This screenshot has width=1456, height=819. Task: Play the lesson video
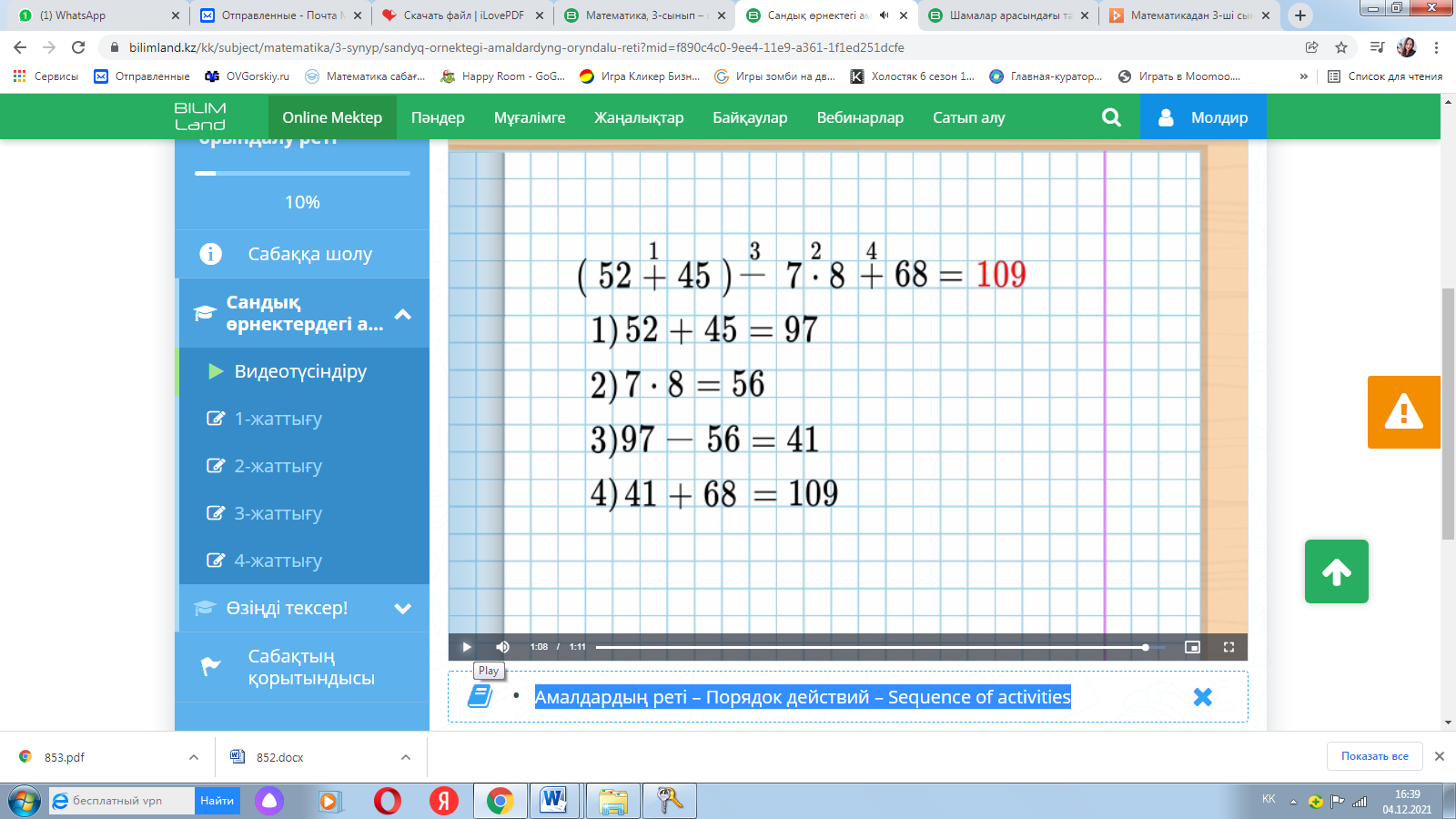(x=467, y=647)
